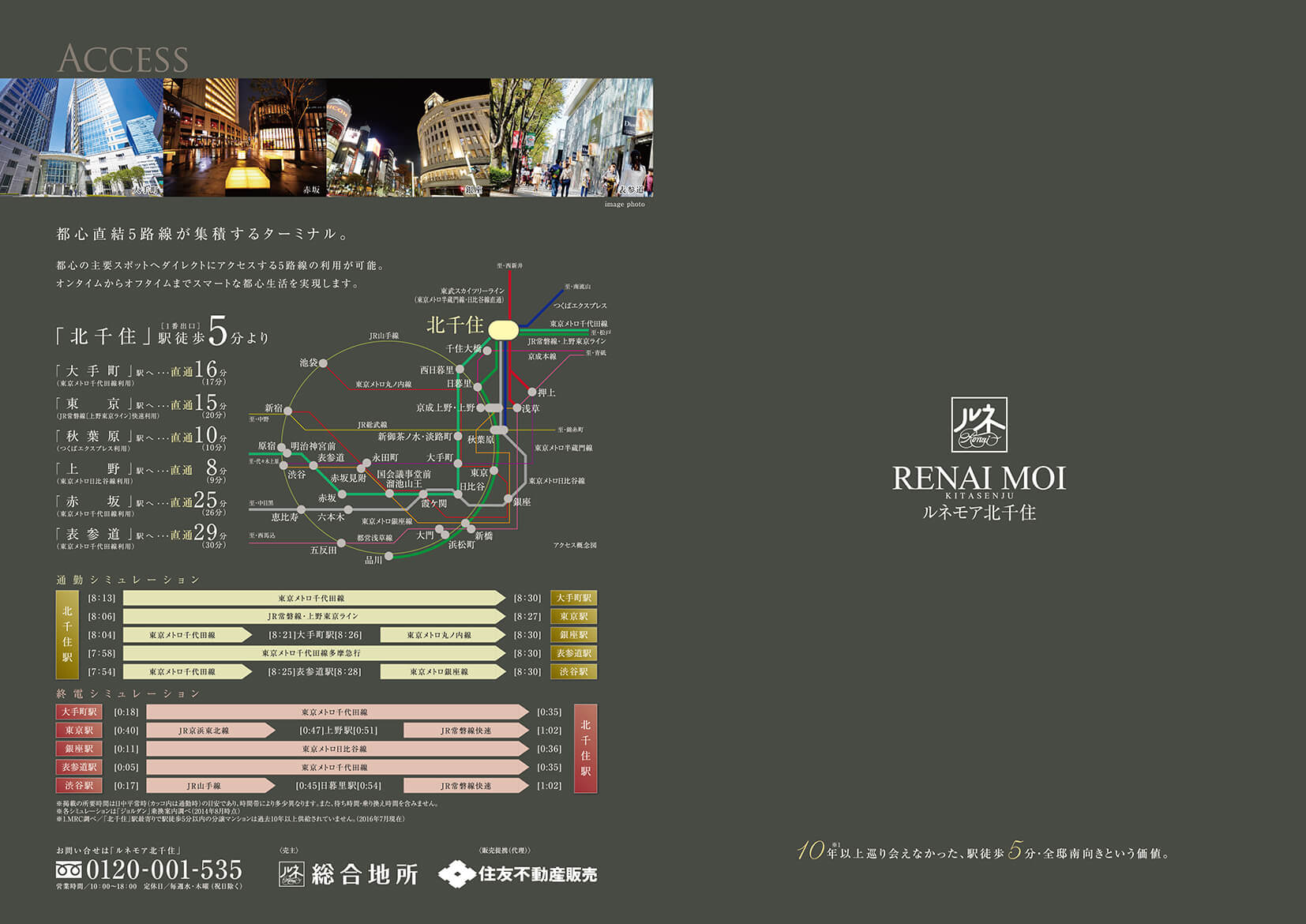Viewport: 1306px width, 924px height.
Task: Click the free-dial phone icon
Action: [x=69, y=870]
